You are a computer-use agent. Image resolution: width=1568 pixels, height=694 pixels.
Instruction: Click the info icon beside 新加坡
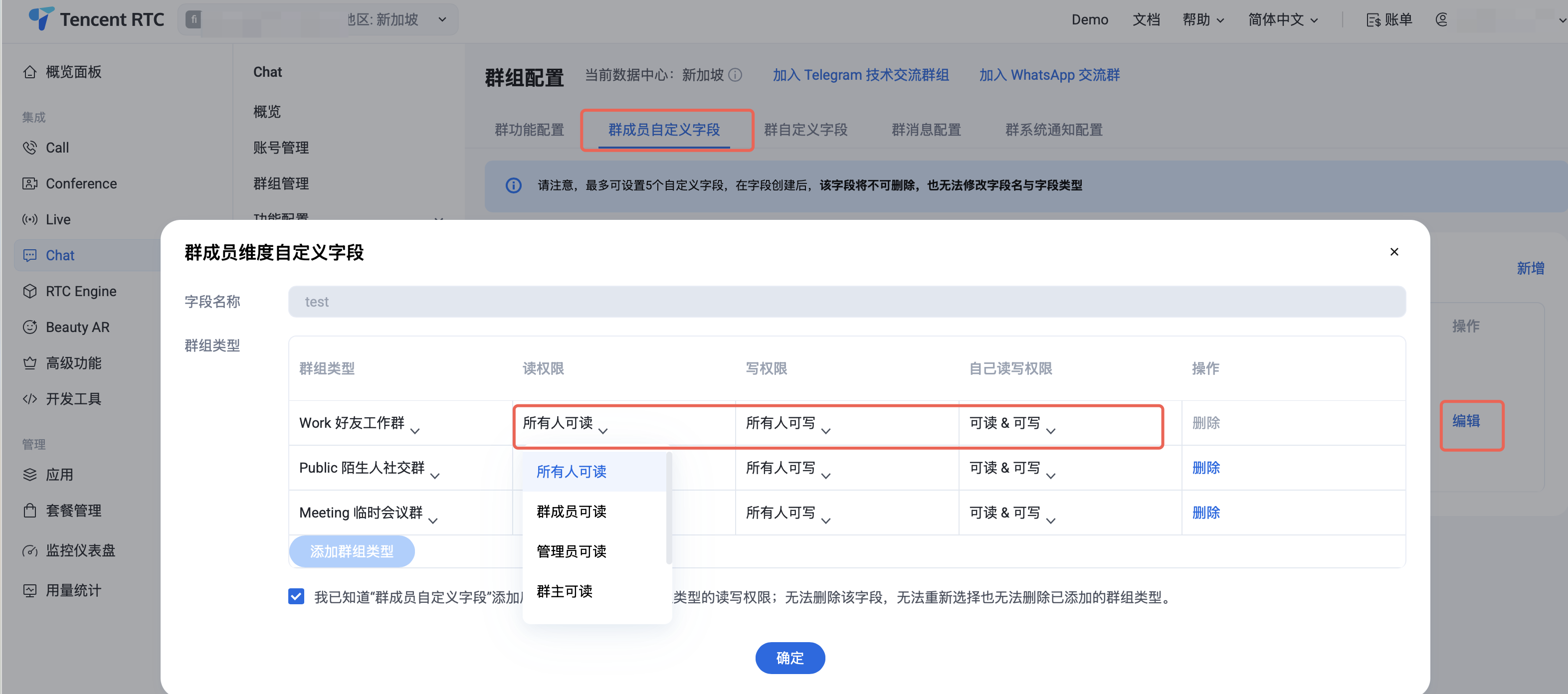point(735,75)
